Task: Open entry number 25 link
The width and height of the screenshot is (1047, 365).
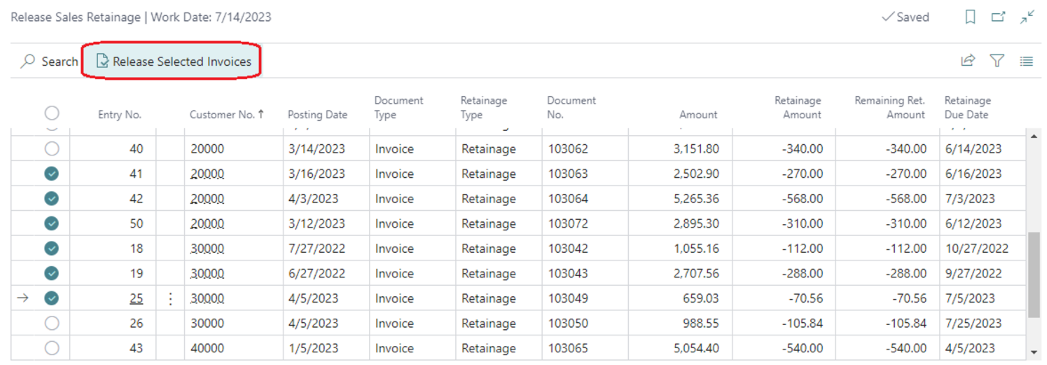Action: 136,298
